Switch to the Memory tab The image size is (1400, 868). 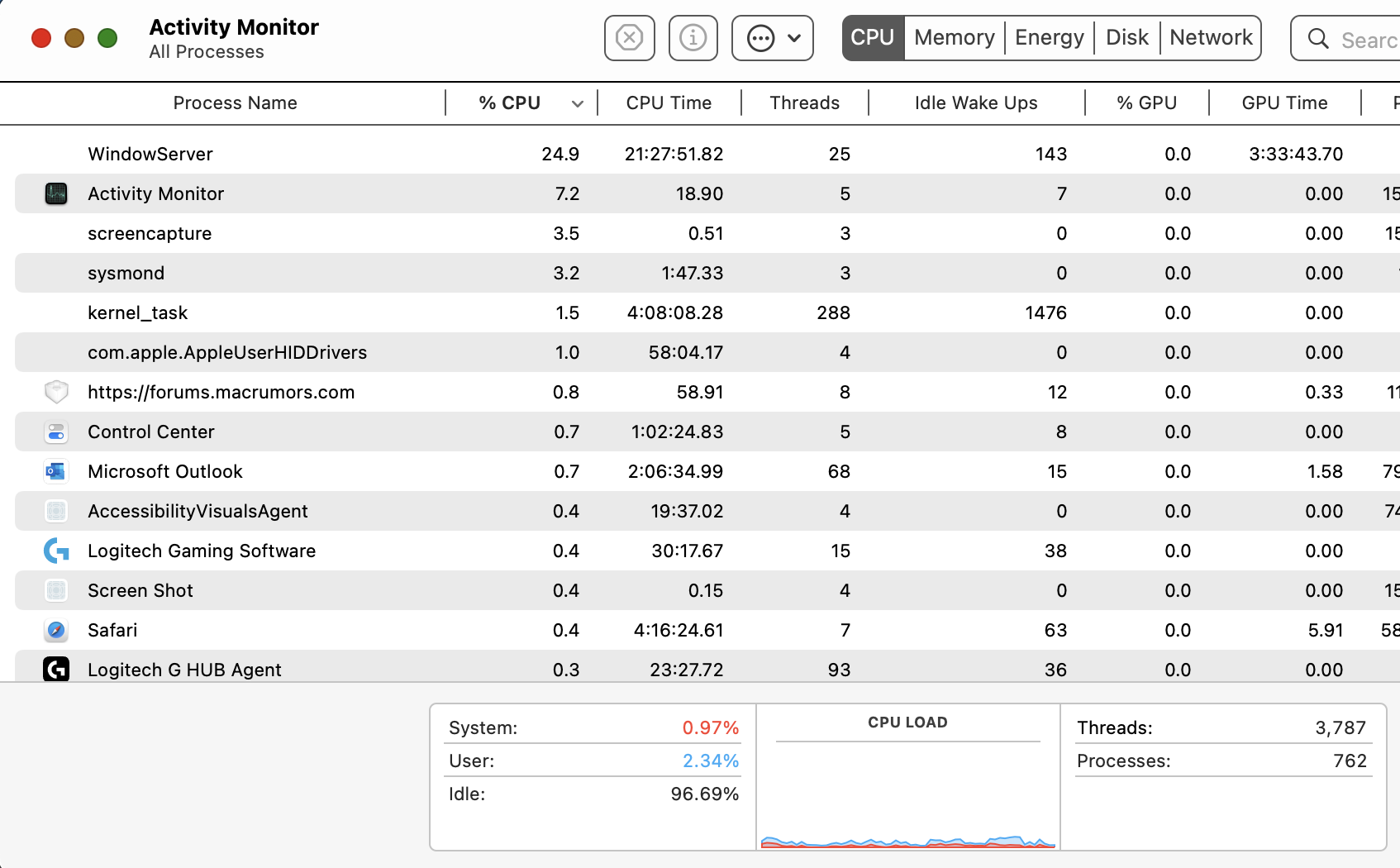(x=955, y=38)
